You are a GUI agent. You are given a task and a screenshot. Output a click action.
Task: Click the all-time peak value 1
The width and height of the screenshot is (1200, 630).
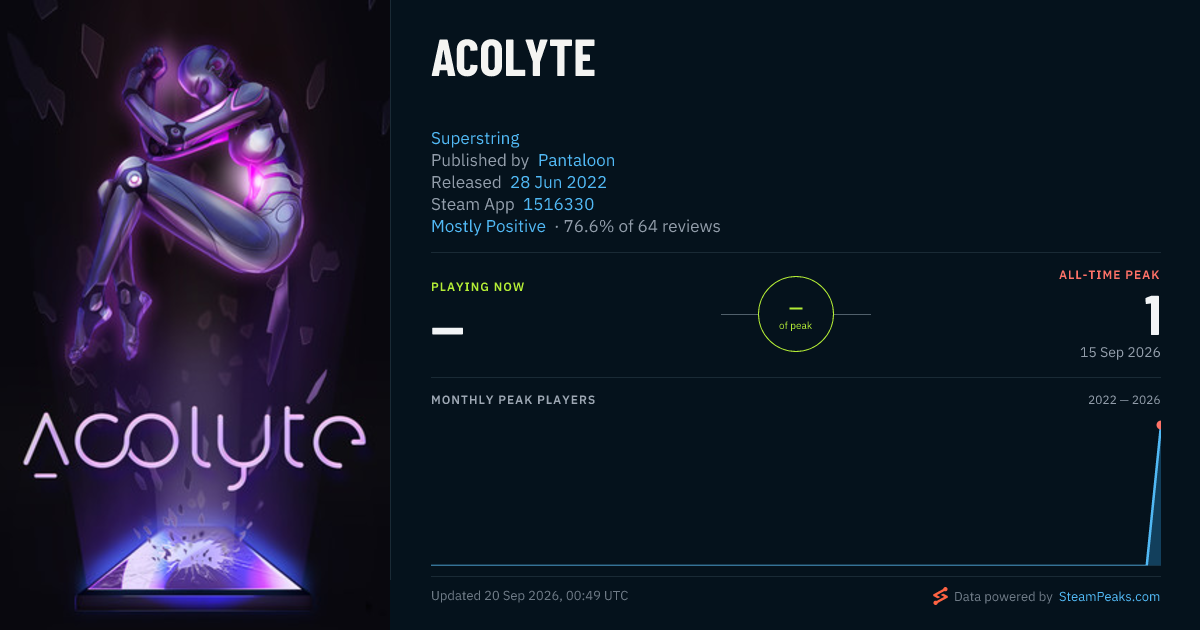(x=1153, y=315)
